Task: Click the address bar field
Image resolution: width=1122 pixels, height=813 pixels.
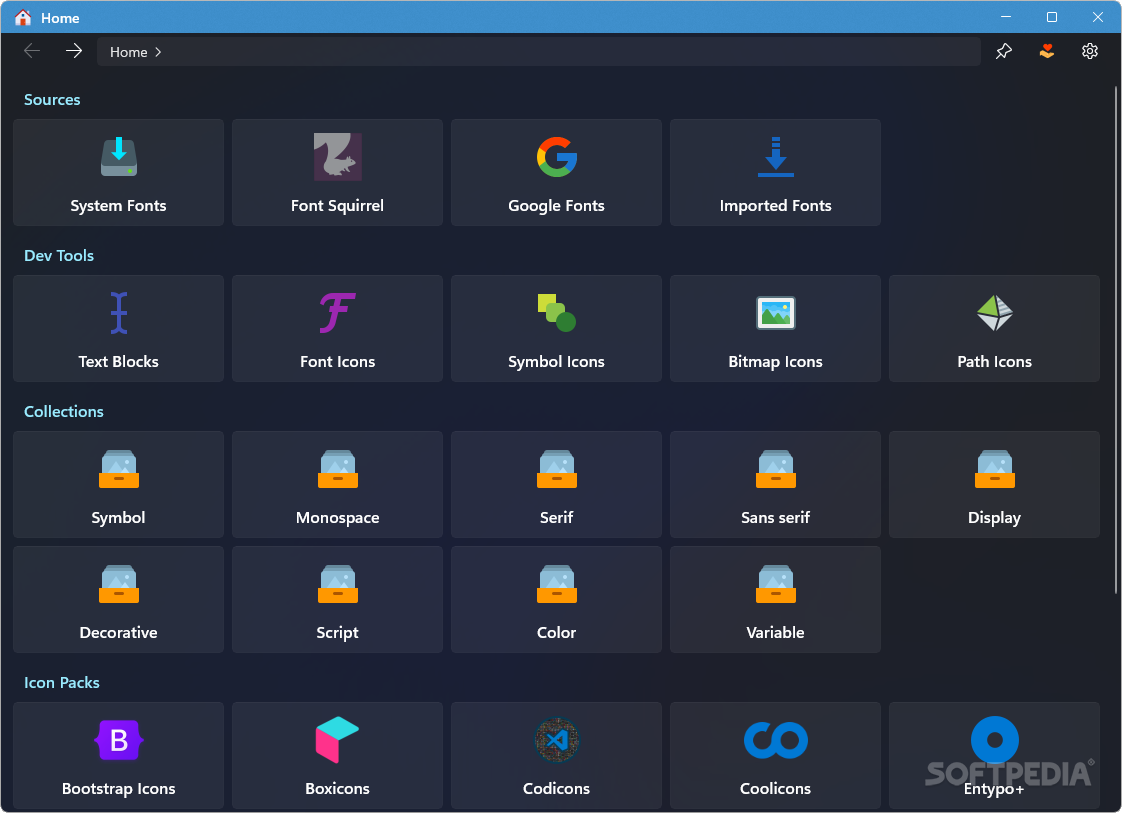Action: coord(539,52)
